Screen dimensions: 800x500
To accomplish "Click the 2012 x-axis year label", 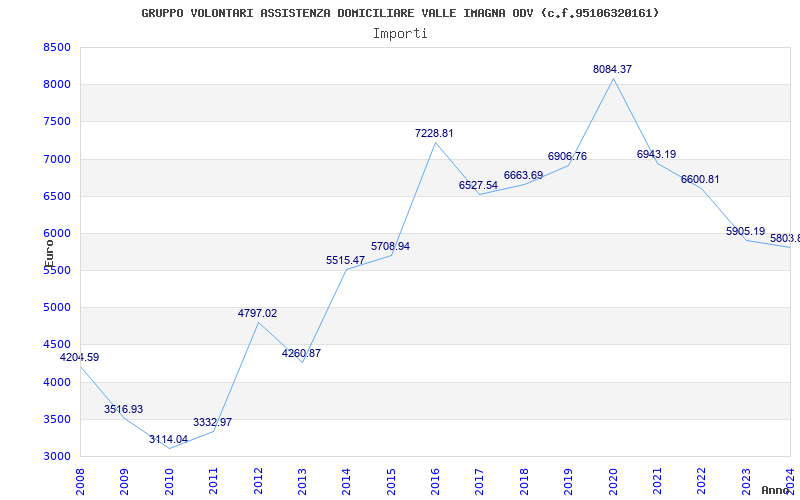I will (x=258, y=481).
